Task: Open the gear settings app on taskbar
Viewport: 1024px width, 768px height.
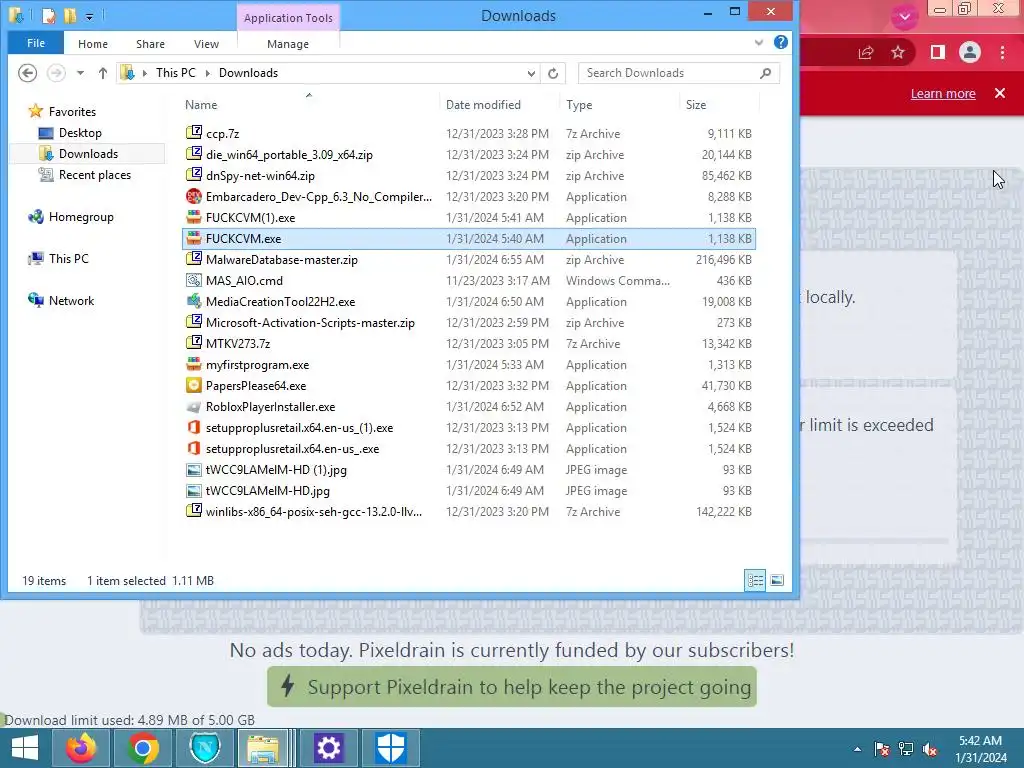Action: point(328,748)
